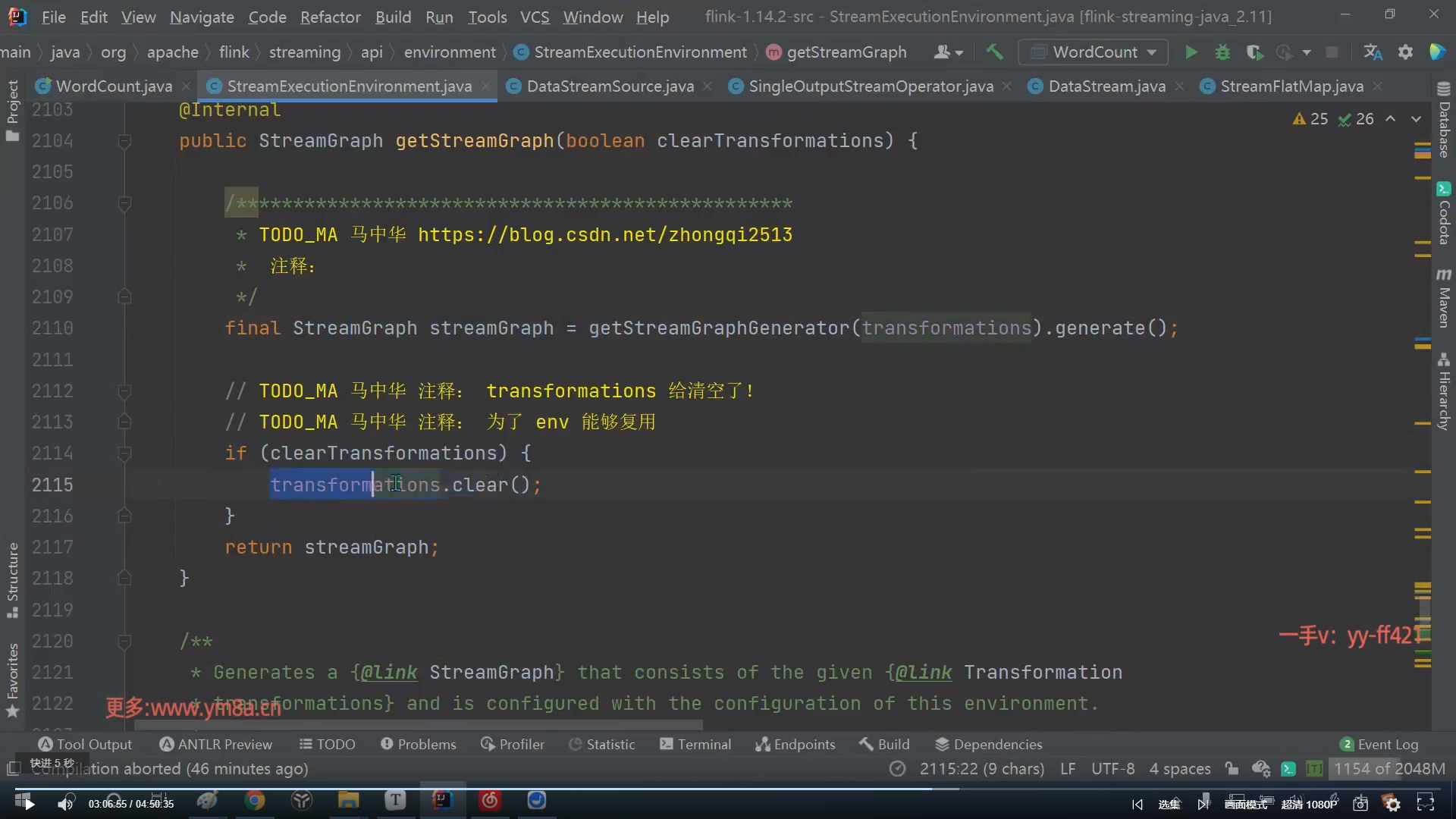Collapse the getStreamGraph method fold marker
Image resolution: width=1456 pixels, height=819 pixels.
tap(124, 141)
